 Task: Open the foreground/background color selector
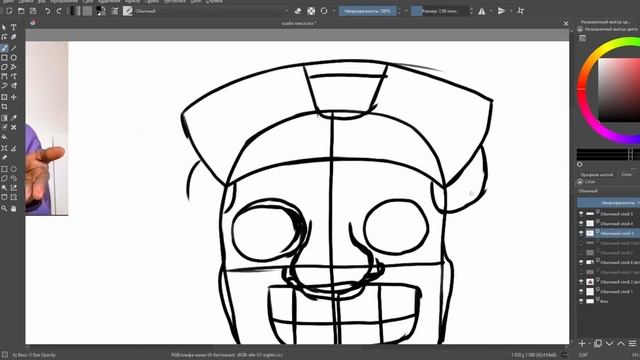[x=101, y=11]
